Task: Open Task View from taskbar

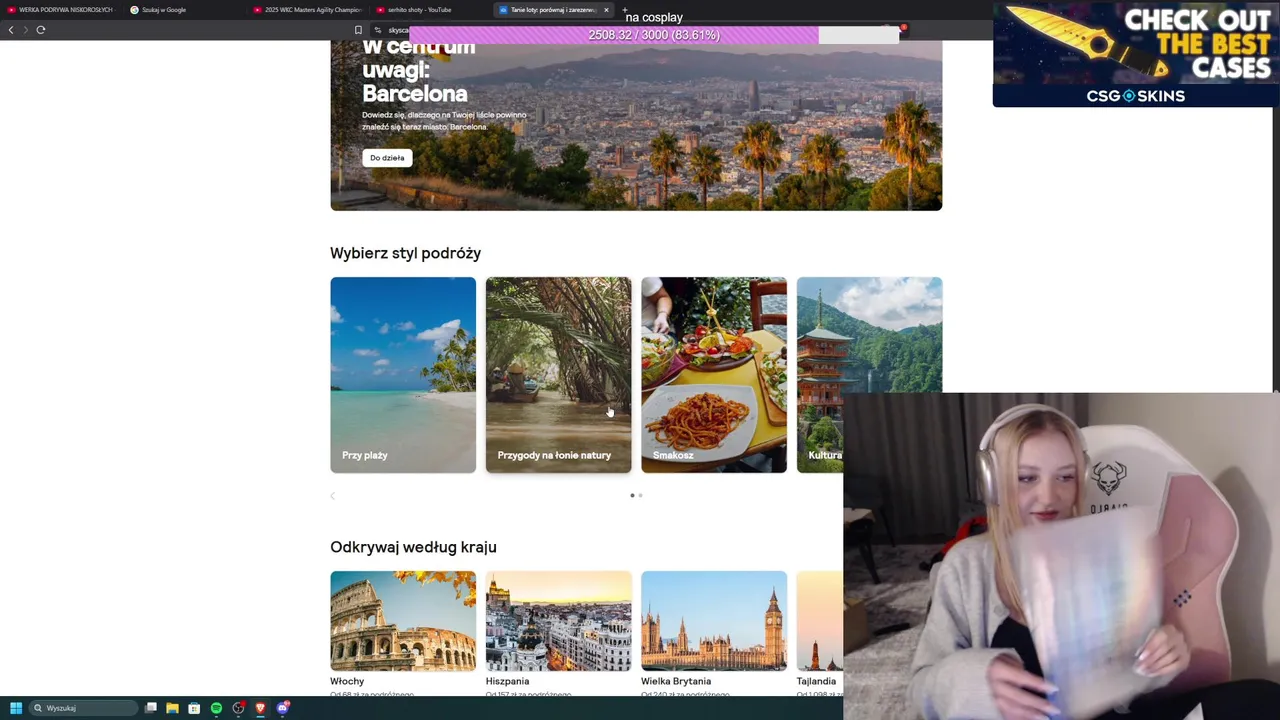Action: (x=151, y=708)
